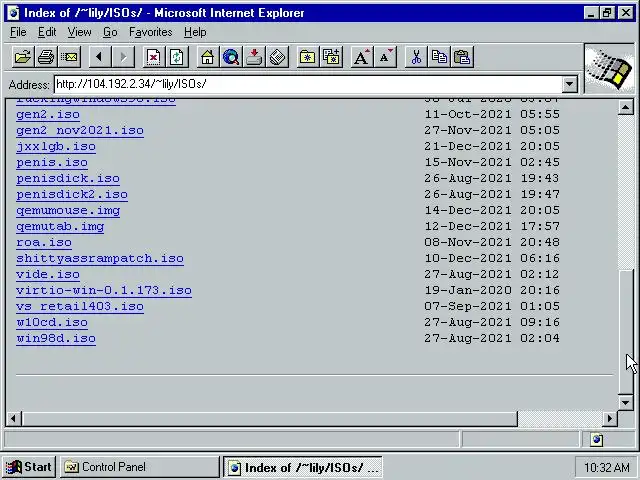Open the View menu
The width and height of the screenshot is (640, 480).
(79, 32)
